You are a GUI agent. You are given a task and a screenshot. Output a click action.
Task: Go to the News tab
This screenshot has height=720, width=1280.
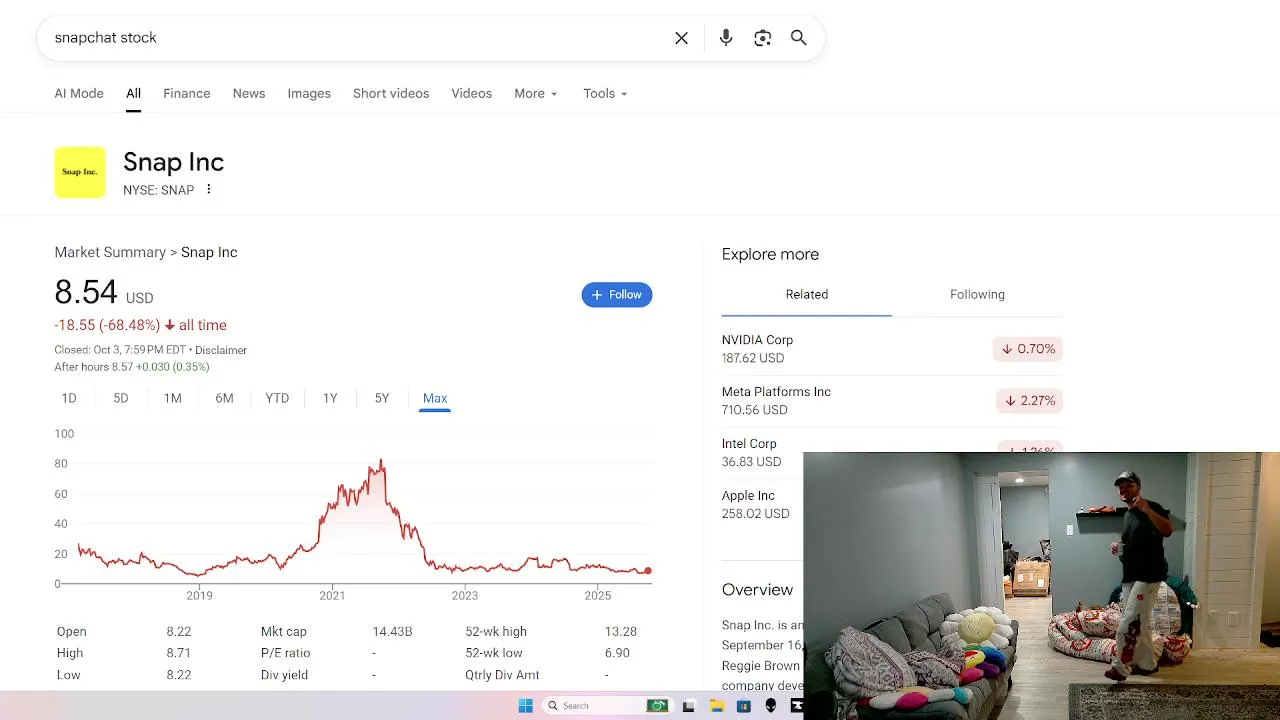249,93
